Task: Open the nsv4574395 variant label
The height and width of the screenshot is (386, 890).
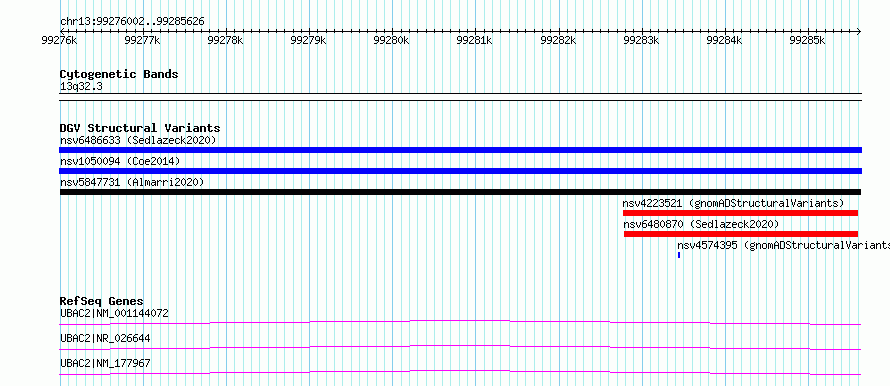Action: (x=783, y=245)
